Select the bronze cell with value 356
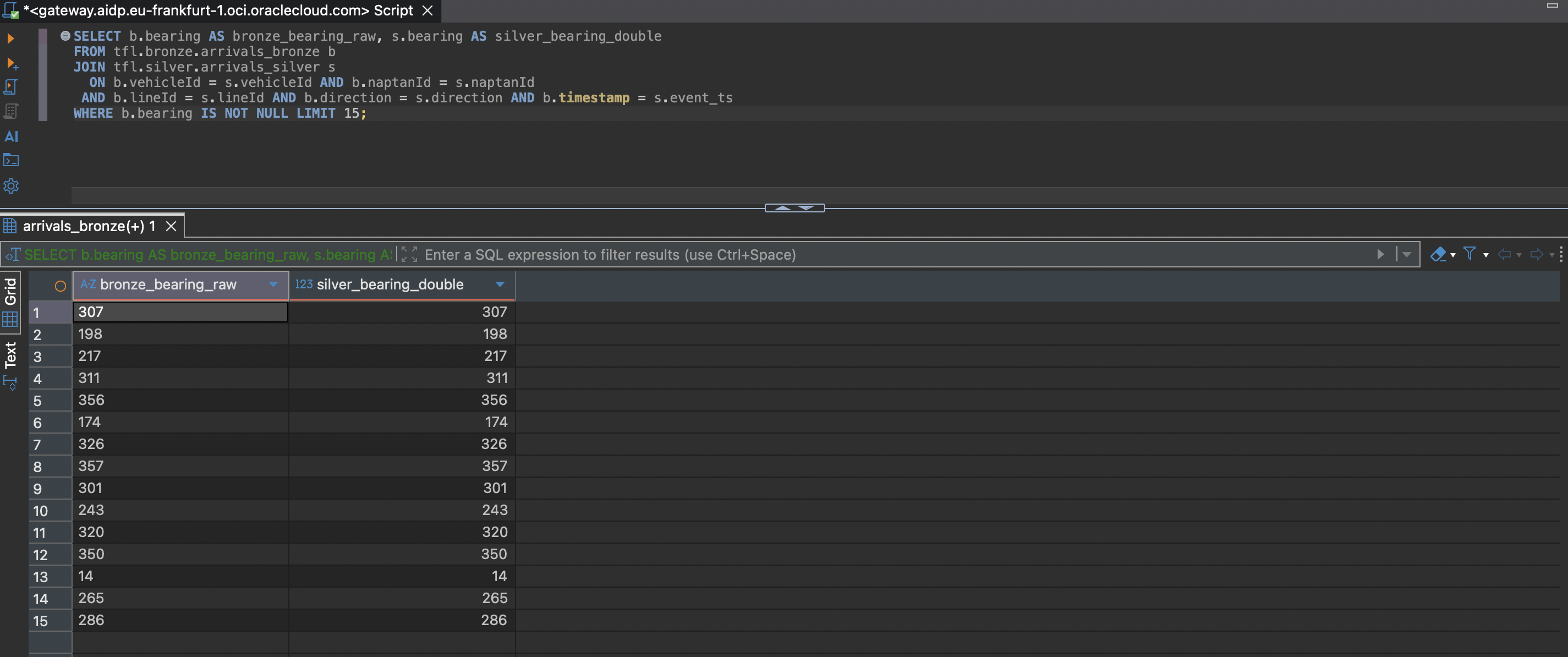 tap(180, 400)
